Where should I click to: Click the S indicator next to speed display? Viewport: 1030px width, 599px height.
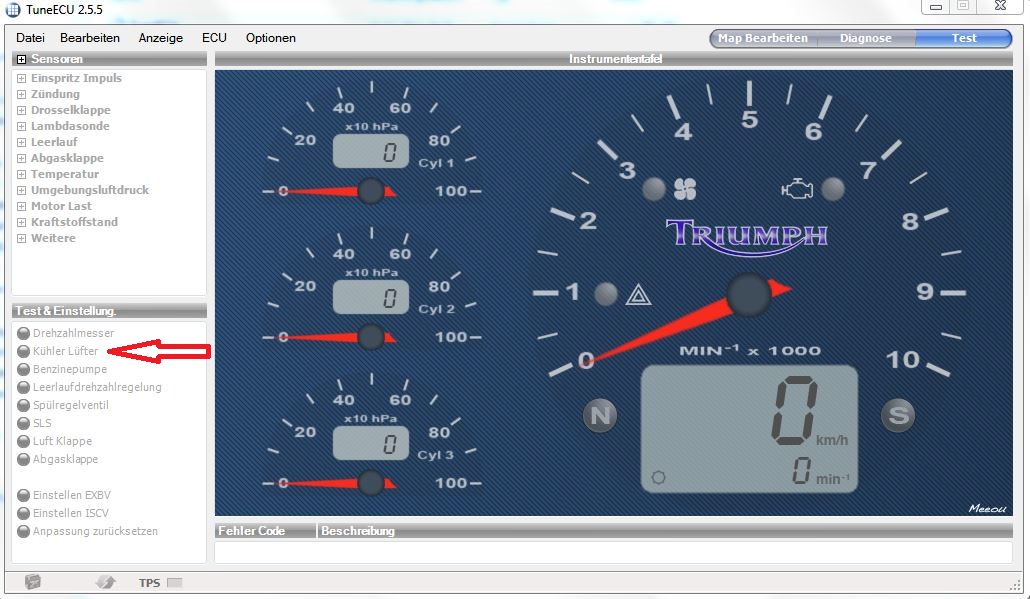(x=898, y=415)
